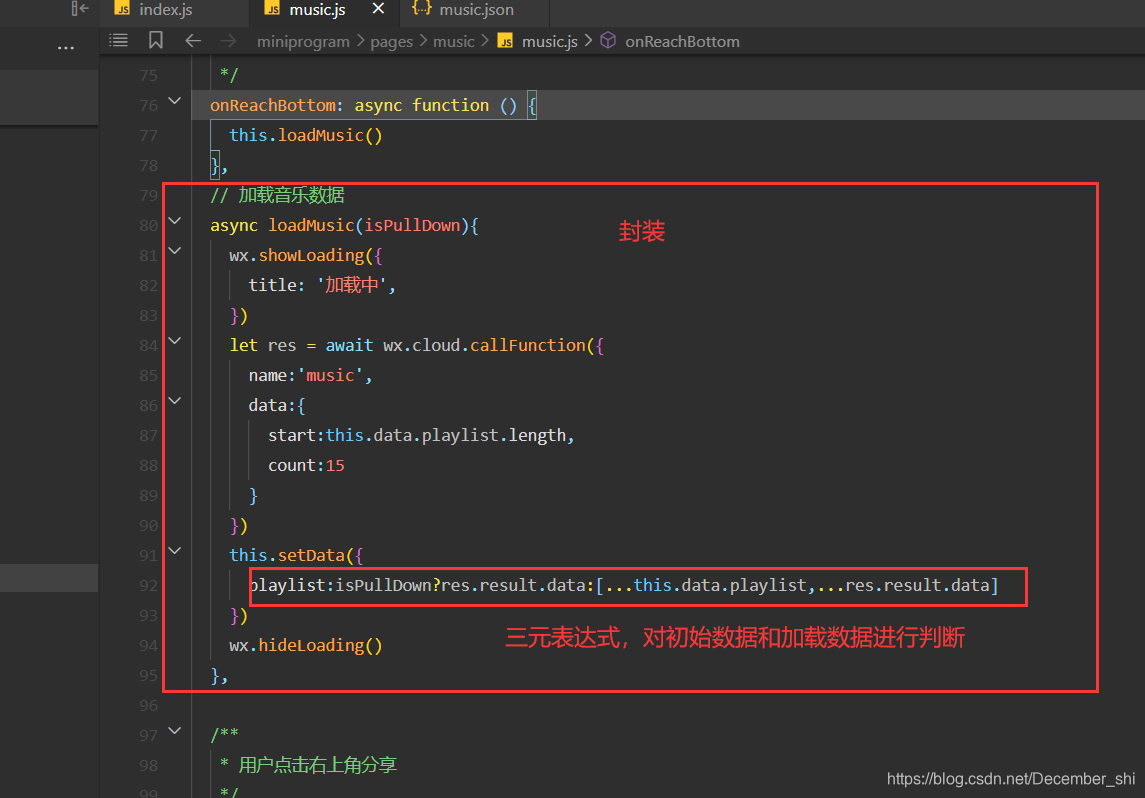The height and width of the screenshot is (798, 1145).
Task: Click 'start:this.data.playlist.length,' on line 87
Action: point(421,436)
